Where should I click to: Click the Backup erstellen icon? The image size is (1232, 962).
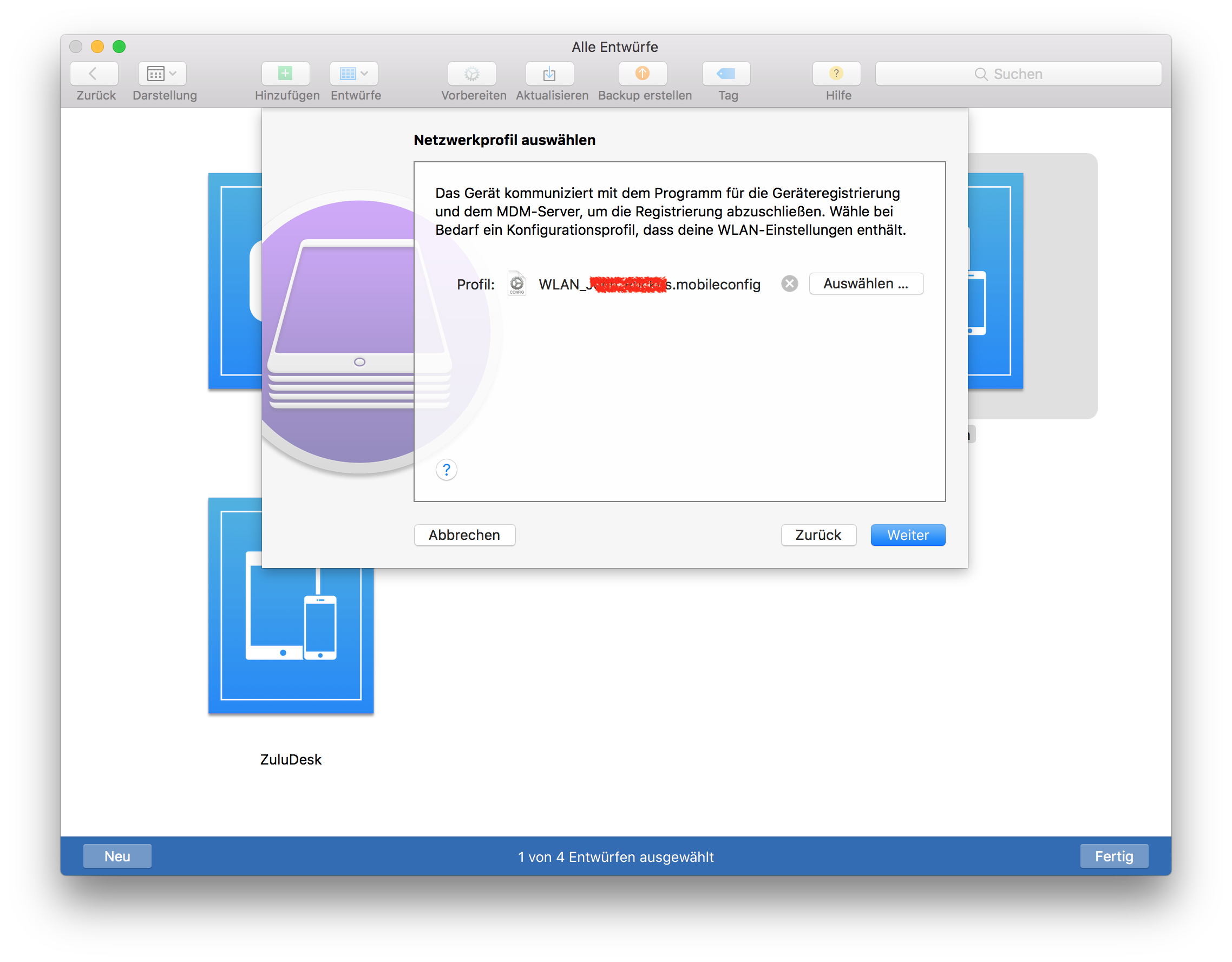(x=643, y=74)
